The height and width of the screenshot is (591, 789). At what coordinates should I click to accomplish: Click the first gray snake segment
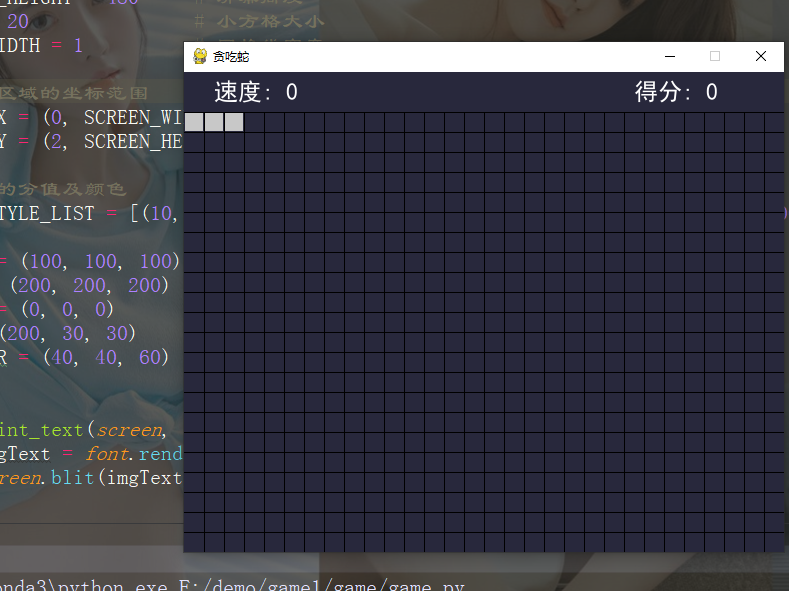click(x=194, y=122)
